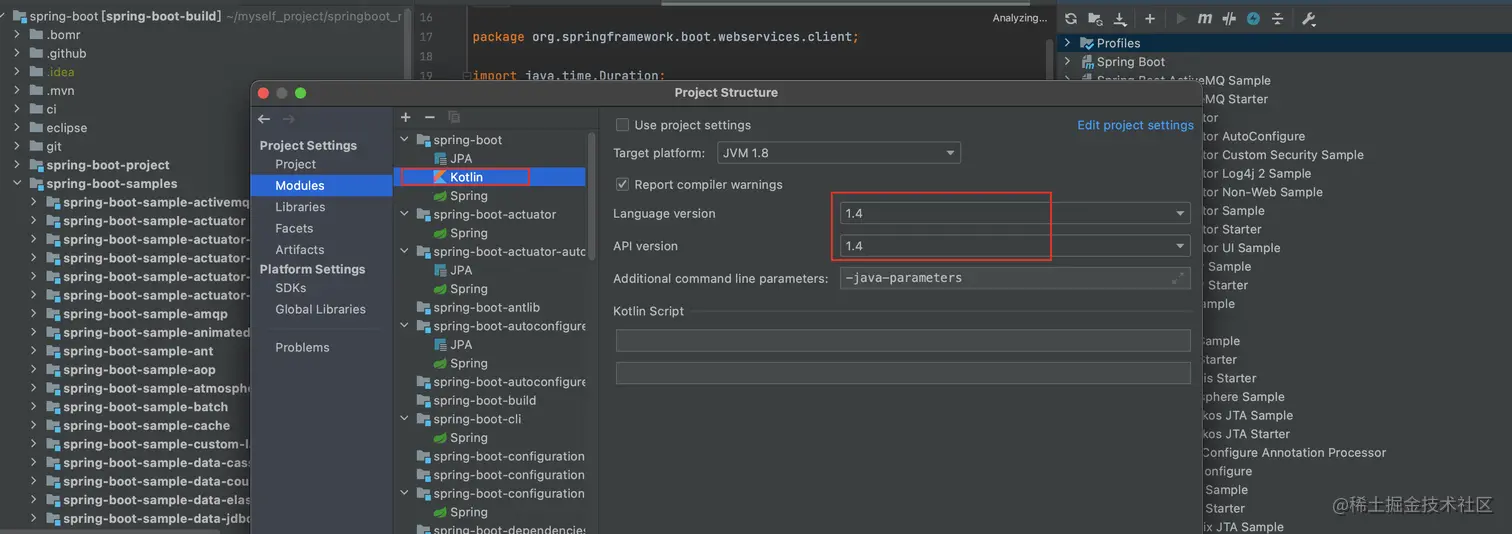Enable Use project settings checkbox

[x=623, y=125]
